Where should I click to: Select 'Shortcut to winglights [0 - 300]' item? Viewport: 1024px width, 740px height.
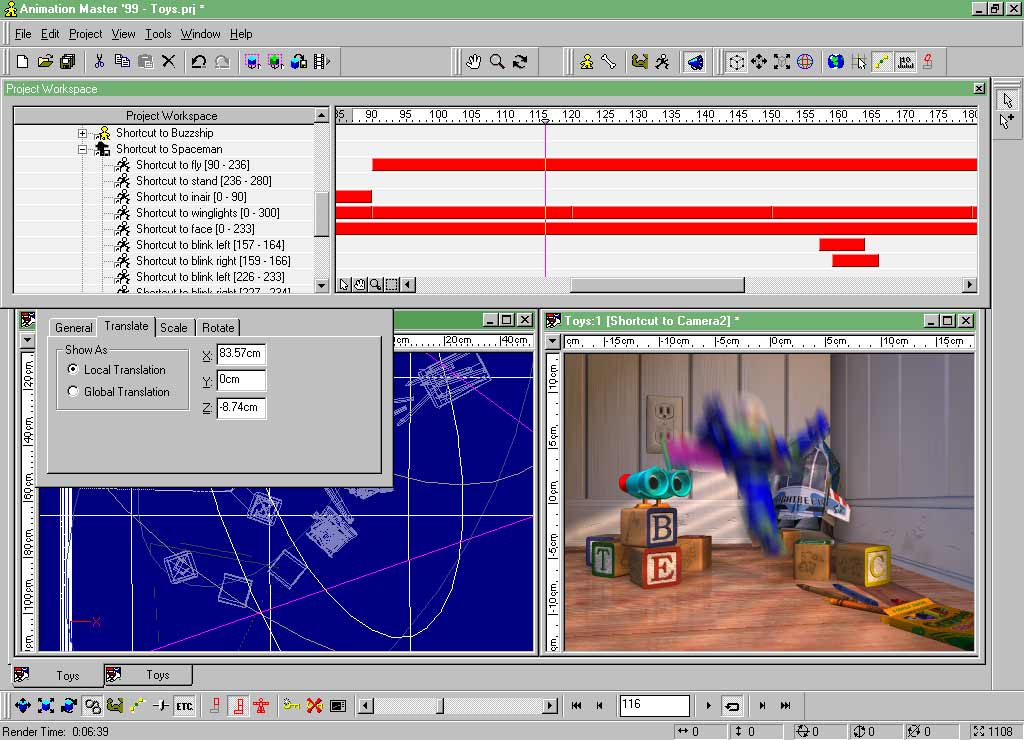[x=207, y=213]
